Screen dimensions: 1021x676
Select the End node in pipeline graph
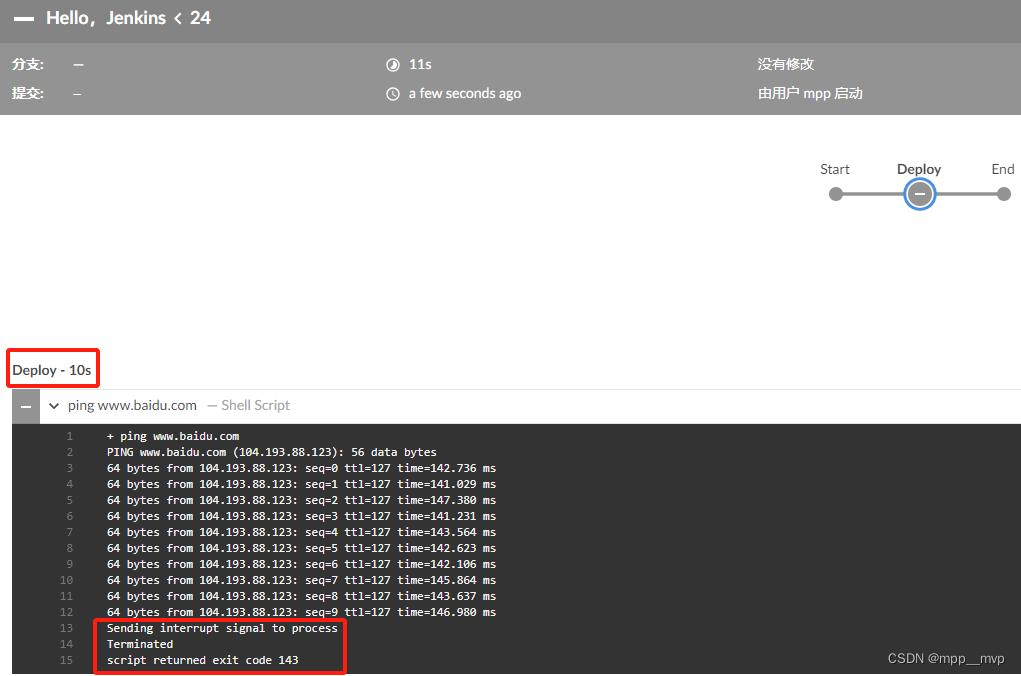(1003, 194)
